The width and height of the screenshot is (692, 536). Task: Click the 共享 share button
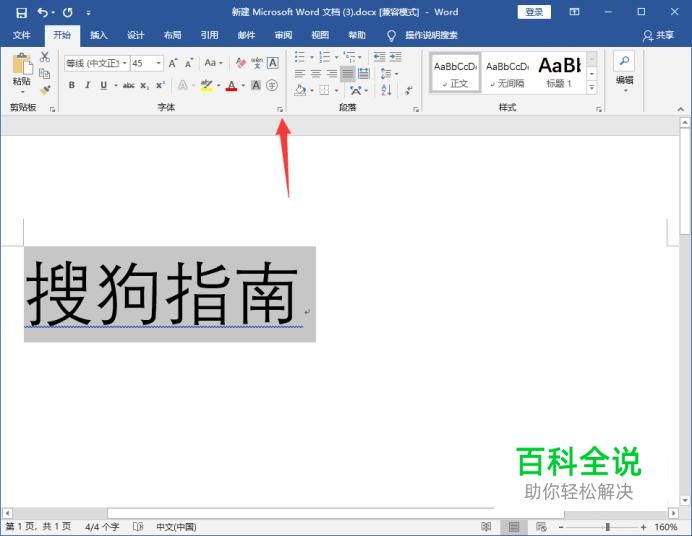coord(658,35)
